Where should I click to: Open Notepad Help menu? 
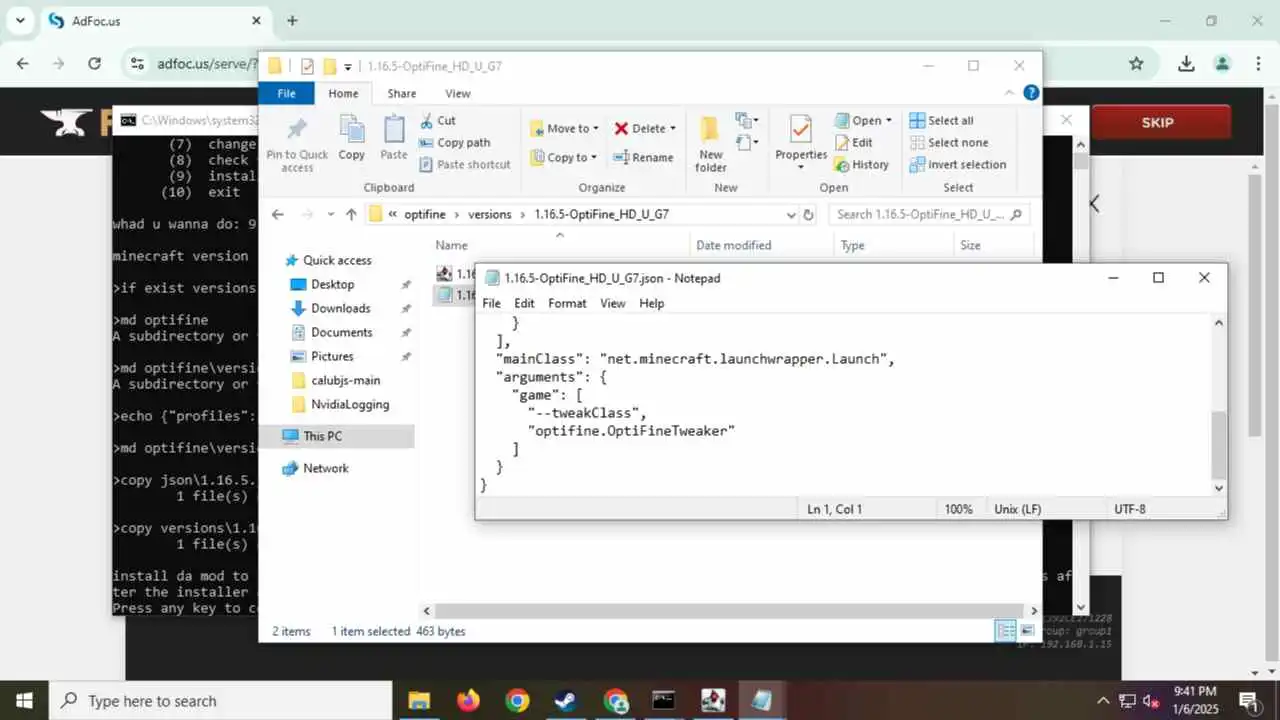coord(651,303)
